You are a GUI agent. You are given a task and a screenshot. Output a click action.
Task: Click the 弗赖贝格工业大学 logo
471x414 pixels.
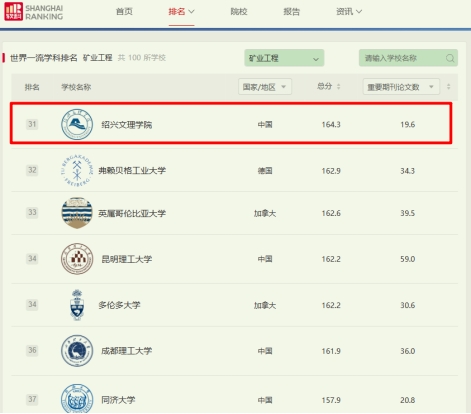77,170
